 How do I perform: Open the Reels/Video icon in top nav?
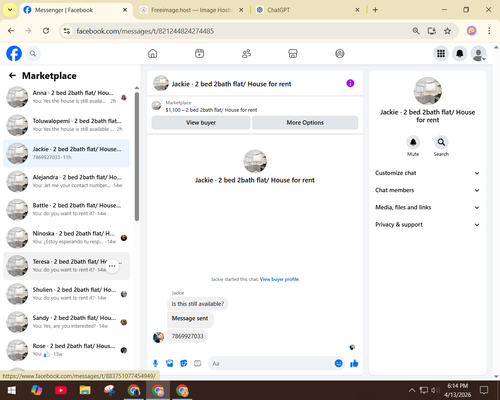tap(199, 53)
